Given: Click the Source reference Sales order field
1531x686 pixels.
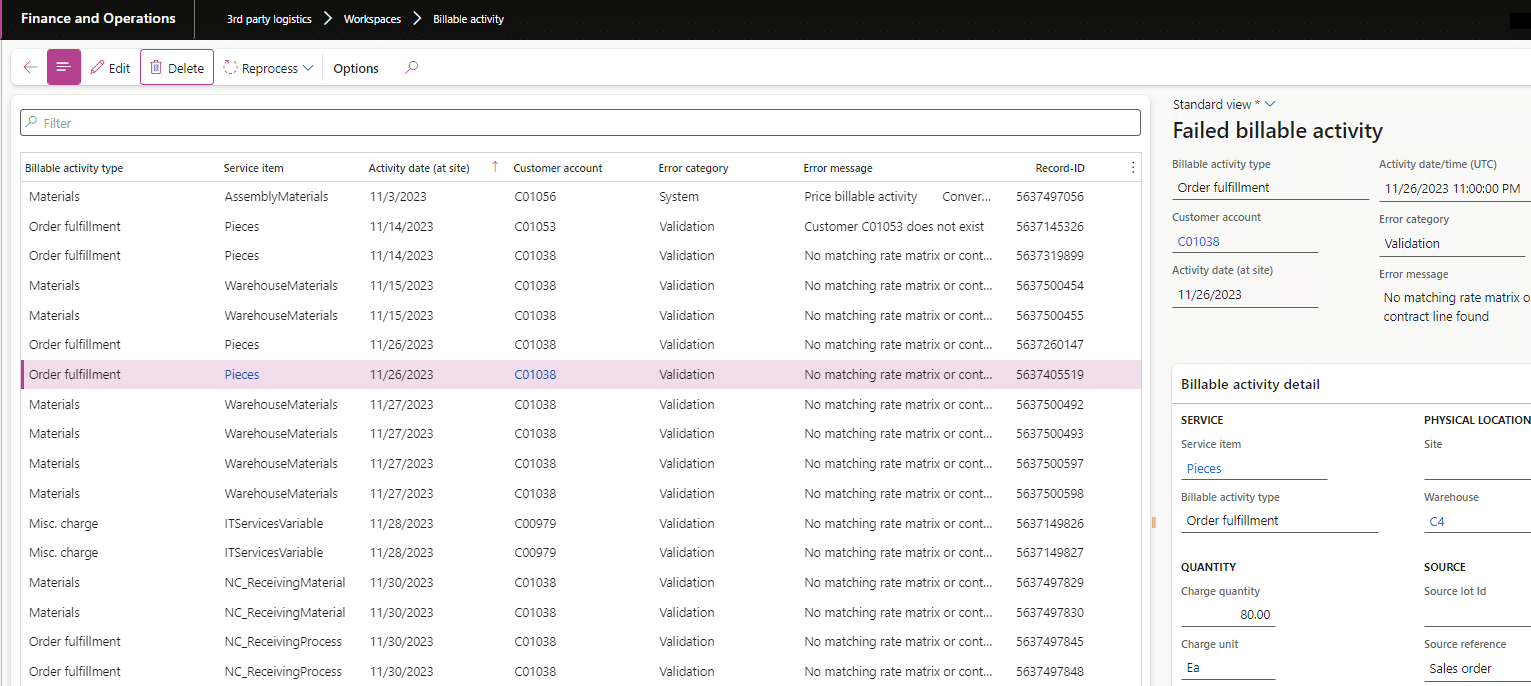Looking at the screenshot, I should point(1477,668).
